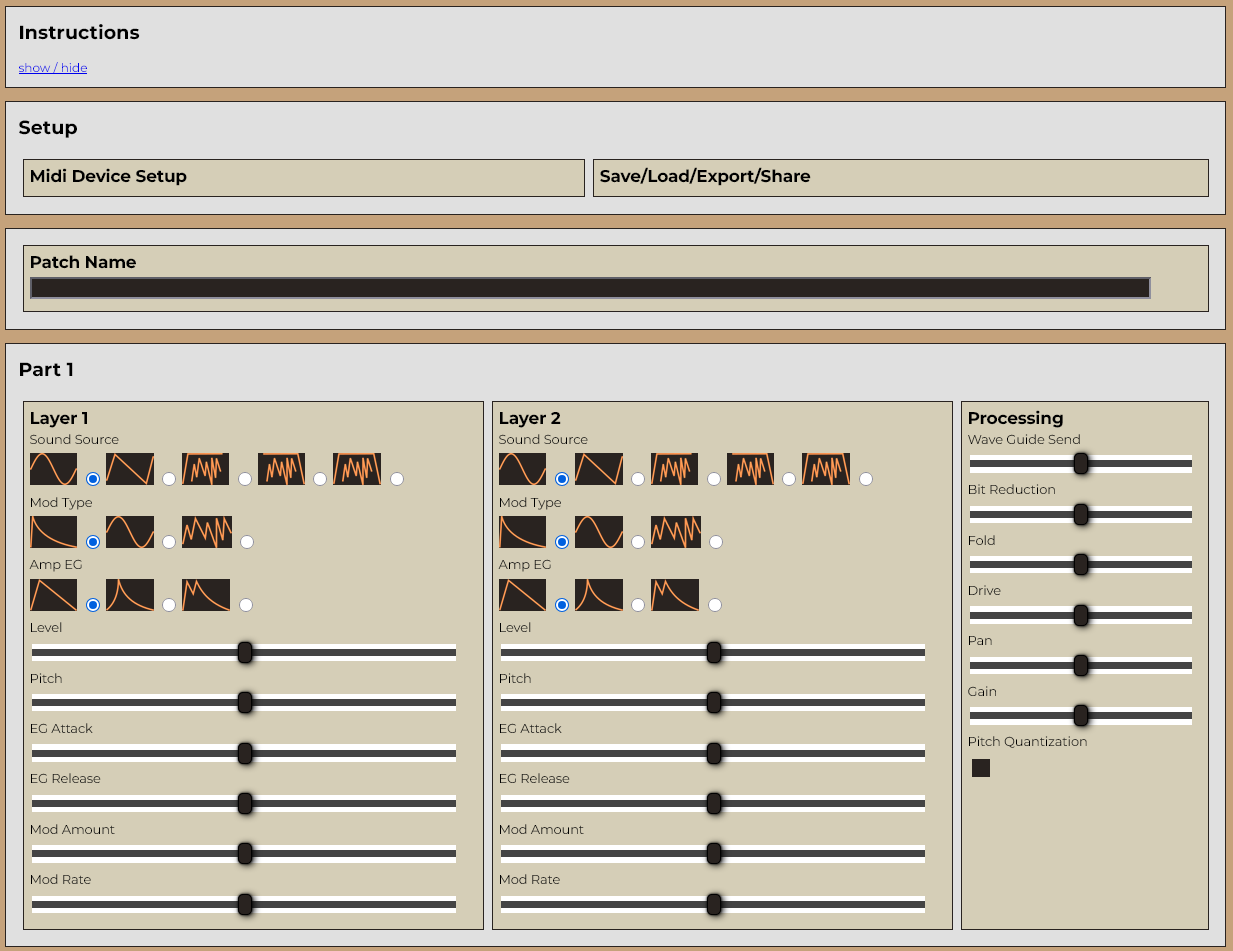Enable Layer 1 noise Mod Type radio button
Image resolution: width=1233 pixels, height=951 pixels.
tap(247, 542)
